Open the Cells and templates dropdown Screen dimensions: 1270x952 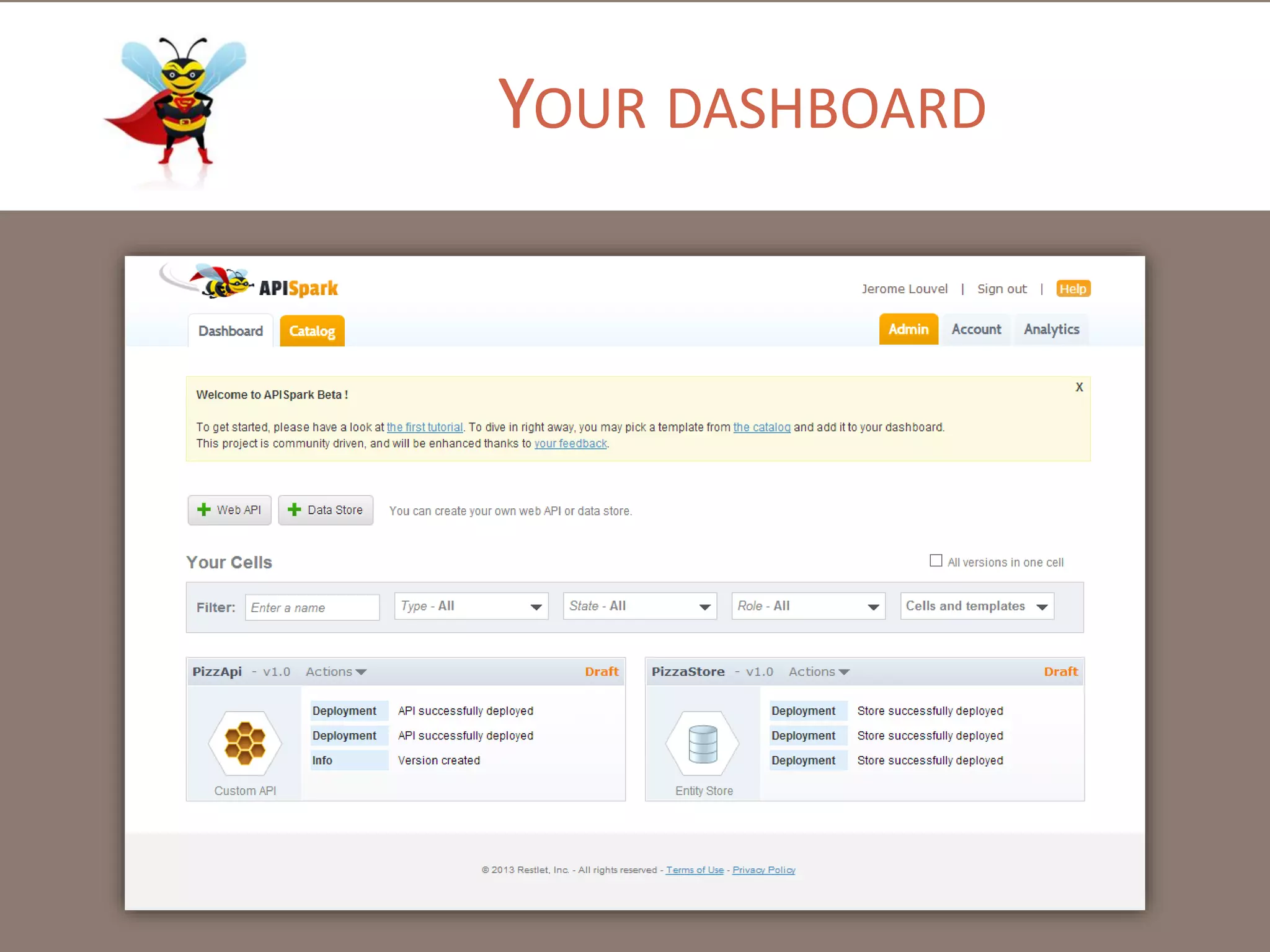coord(977,606)
